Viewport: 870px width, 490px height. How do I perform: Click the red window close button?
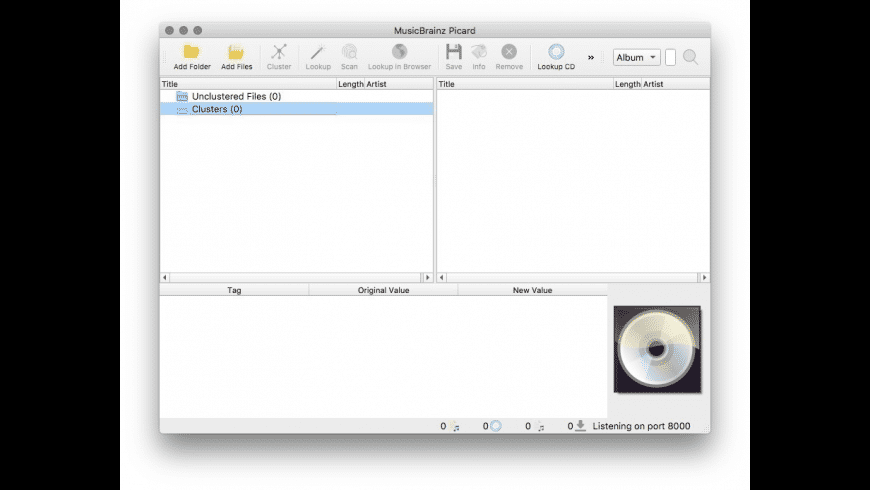point(169,31)
